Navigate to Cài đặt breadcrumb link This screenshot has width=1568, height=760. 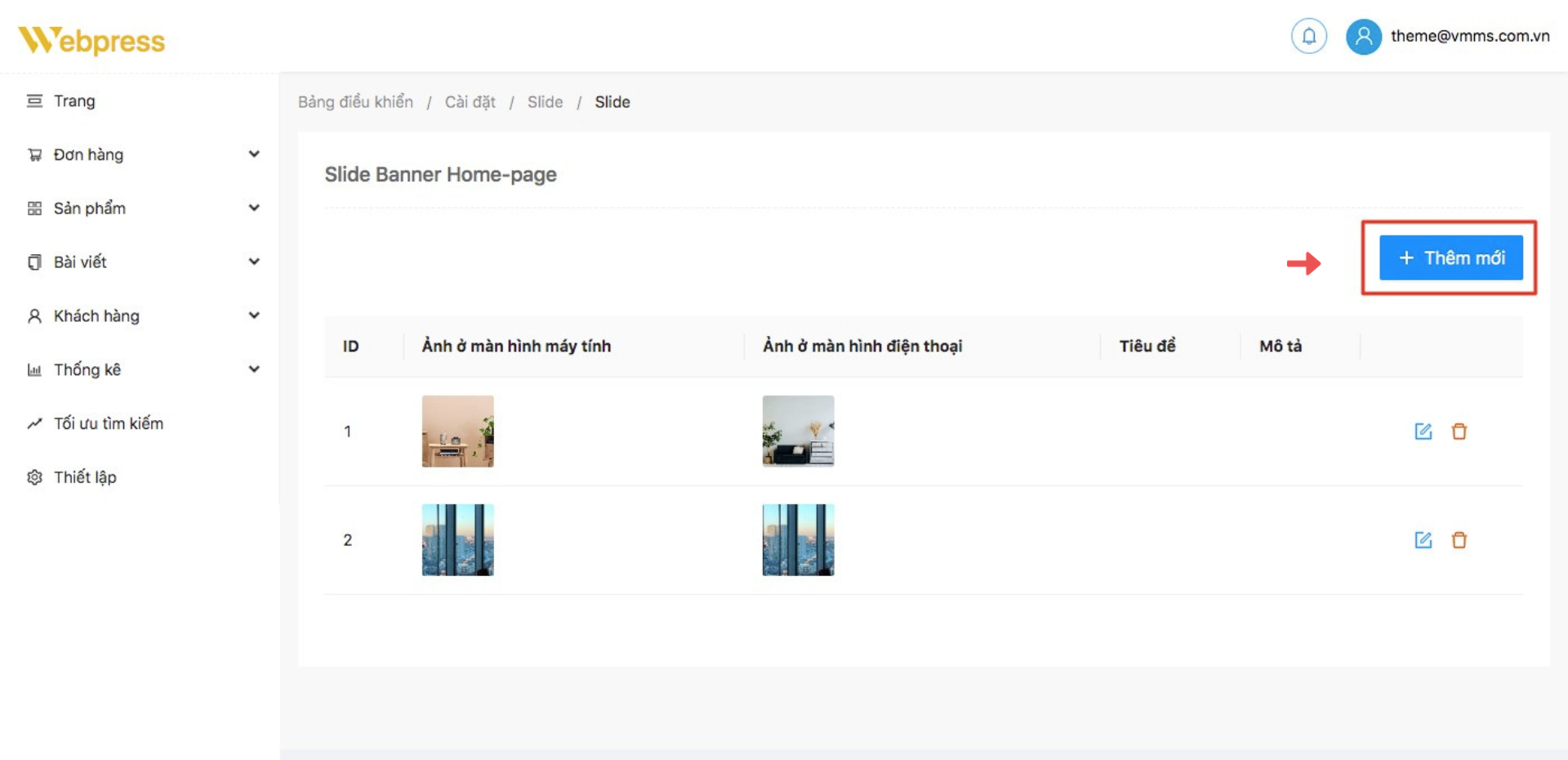click(470, 102)
